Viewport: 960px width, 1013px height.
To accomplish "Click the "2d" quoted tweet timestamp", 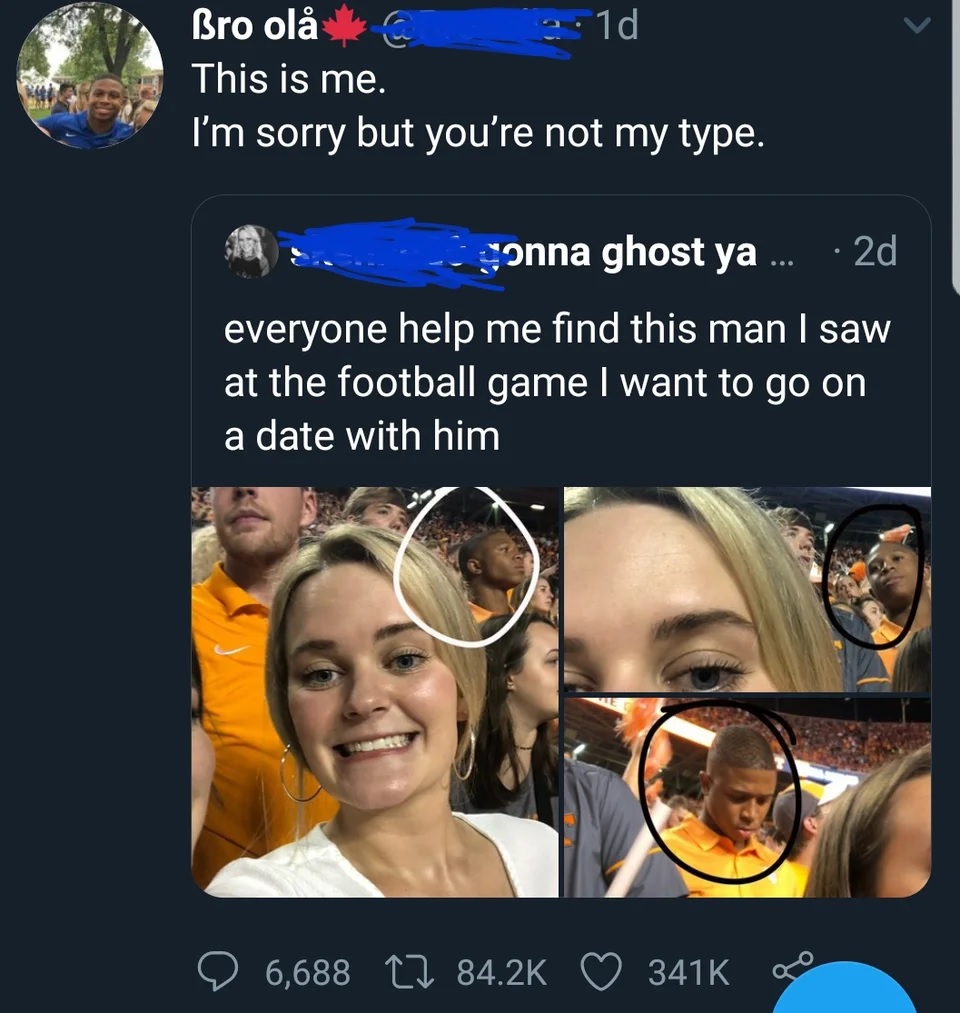I will tap(874, 252).
